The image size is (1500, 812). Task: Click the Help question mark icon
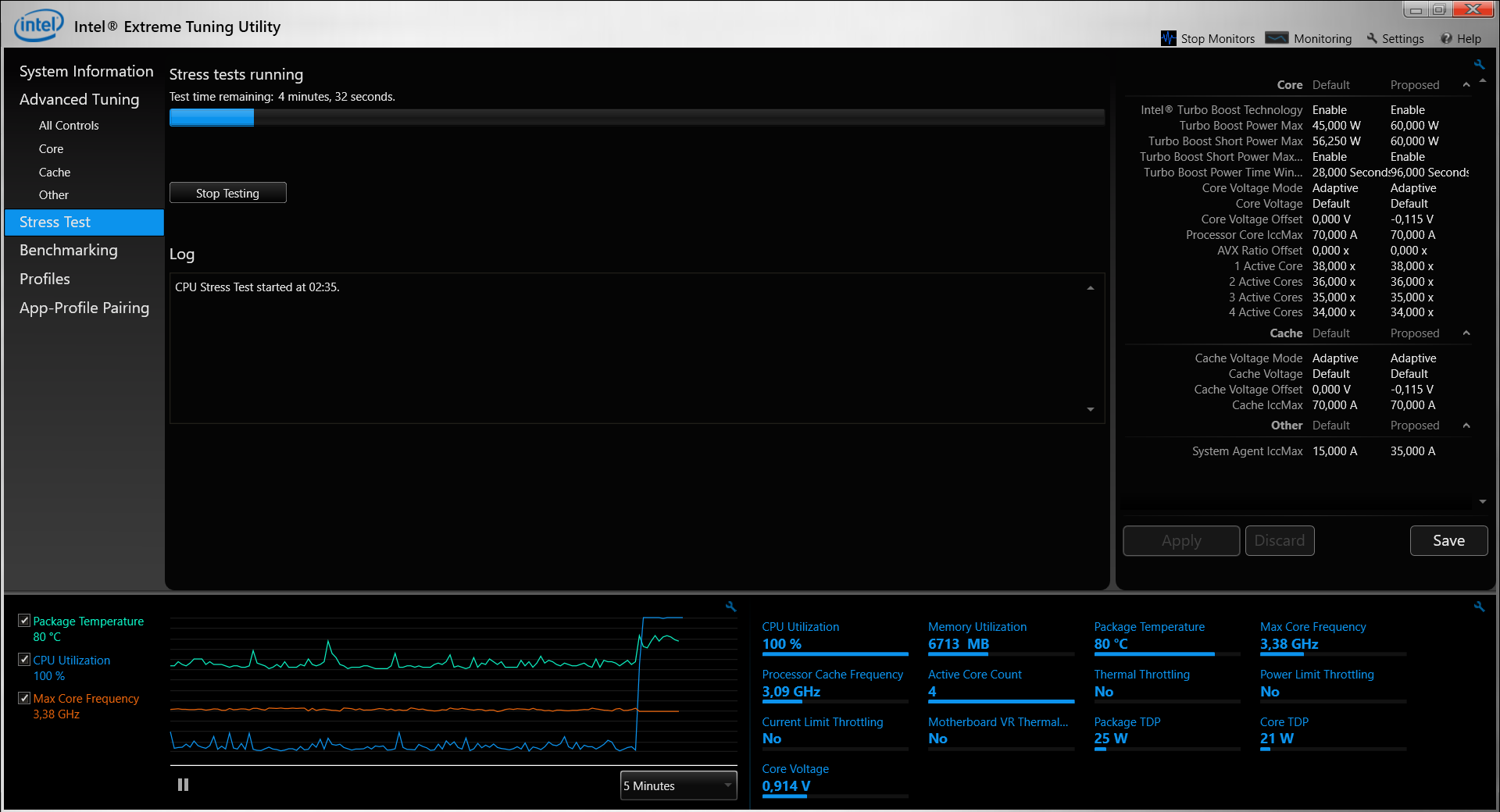click(1446, 38)
